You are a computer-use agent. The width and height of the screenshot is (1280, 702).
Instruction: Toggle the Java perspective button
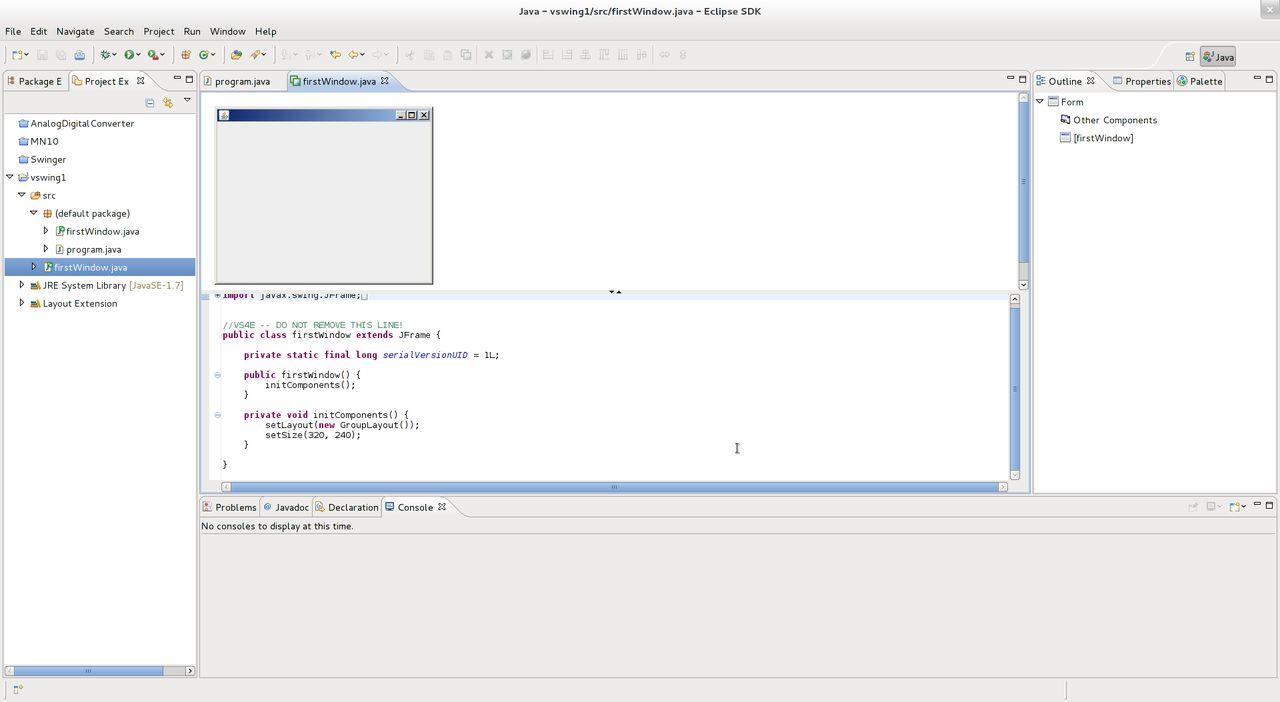pyautogui.click(x=1218, y=57)
